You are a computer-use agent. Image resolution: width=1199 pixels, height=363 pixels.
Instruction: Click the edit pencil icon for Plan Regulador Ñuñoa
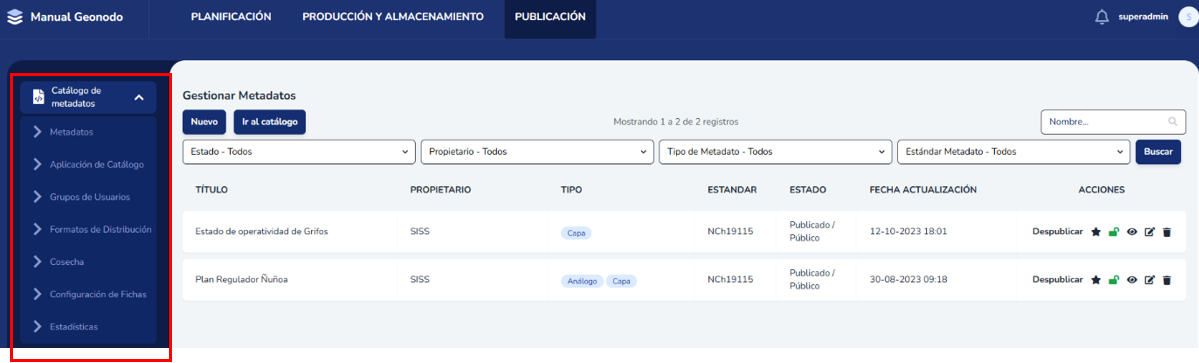[x=1149, y=280]
